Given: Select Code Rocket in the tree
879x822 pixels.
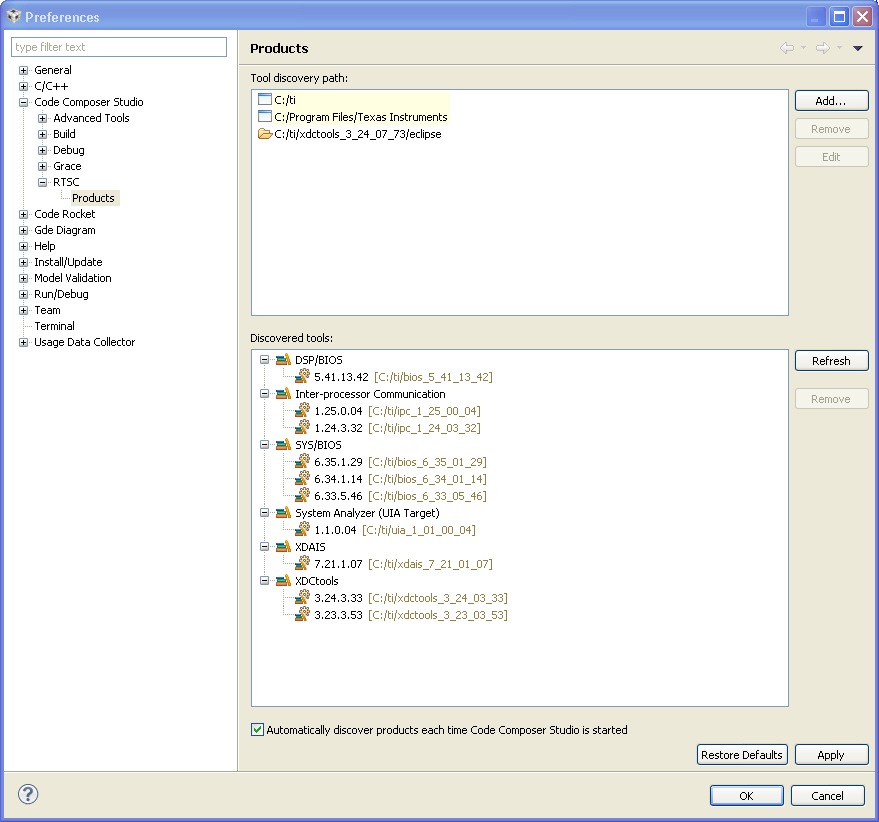Looking at the screenshot, I should click(64, 214).
